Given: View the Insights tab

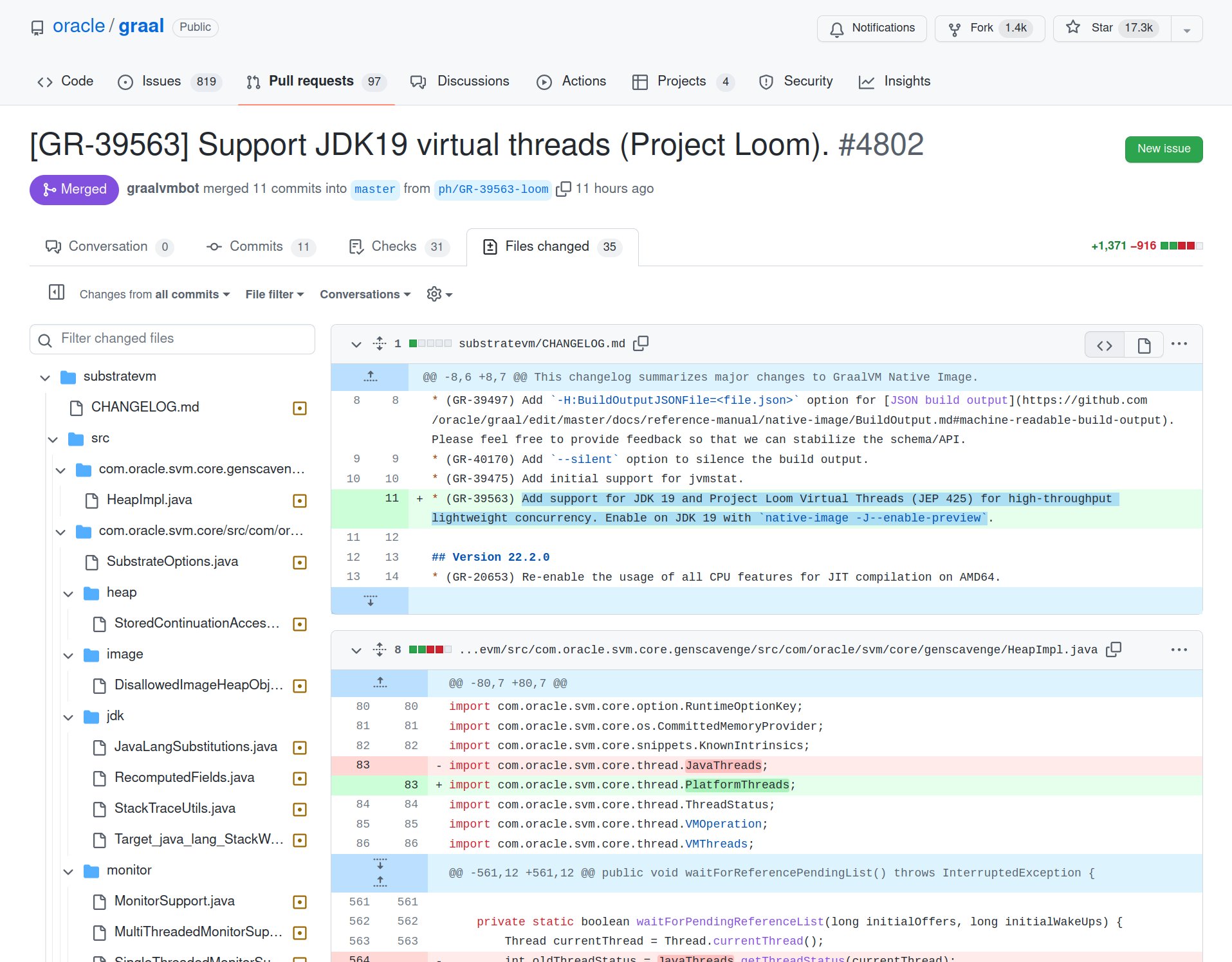Looking at the screenshot, I should click(x=894, y=82).
